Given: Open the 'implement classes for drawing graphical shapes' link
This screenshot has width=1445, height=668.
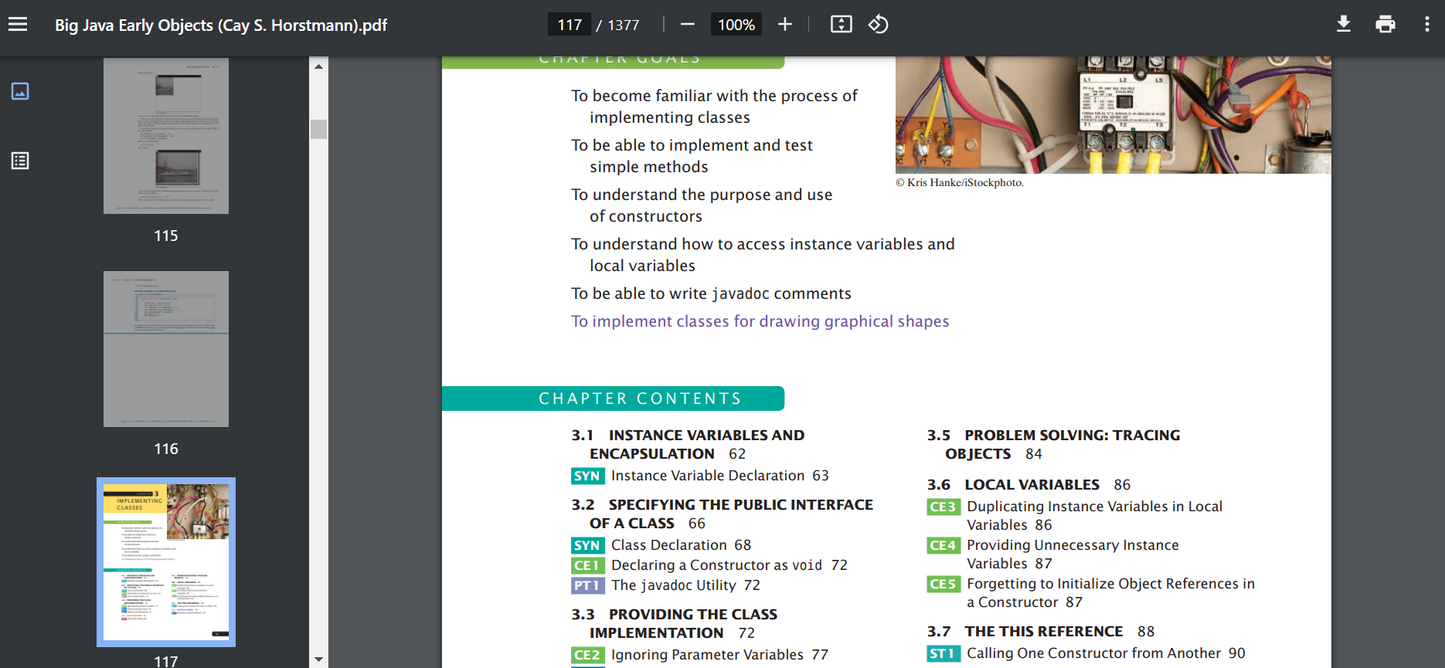Looking at the screenshot, I should click(760, 321).
